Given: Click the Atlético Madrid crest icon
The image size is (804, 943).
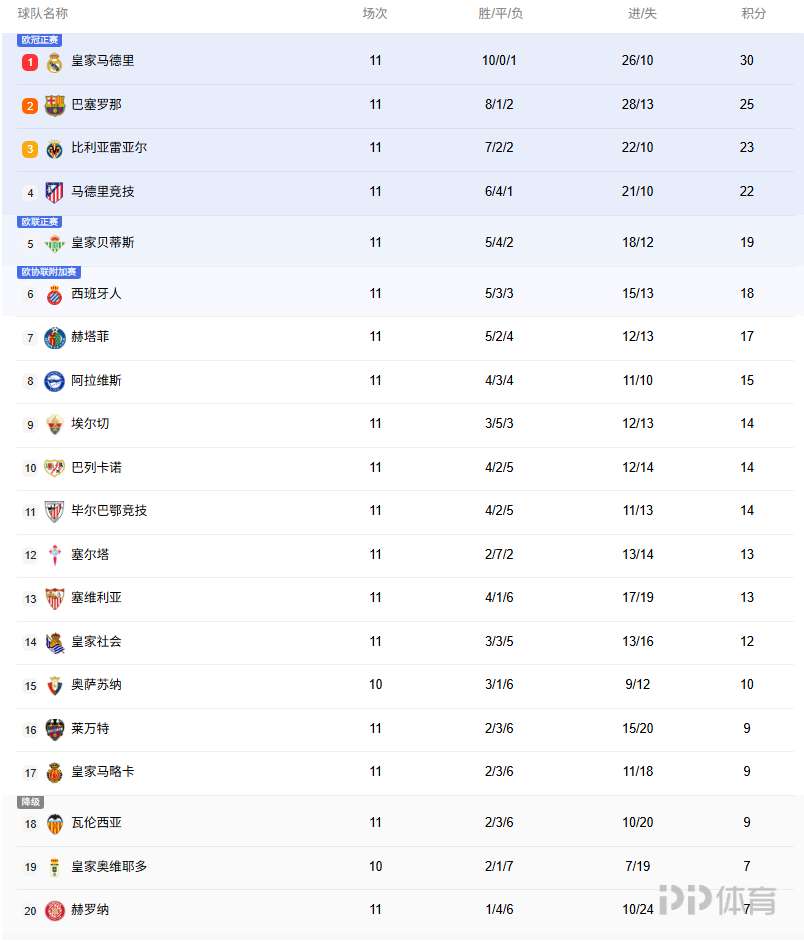Looking at the screenshot, I should point(54,192).
